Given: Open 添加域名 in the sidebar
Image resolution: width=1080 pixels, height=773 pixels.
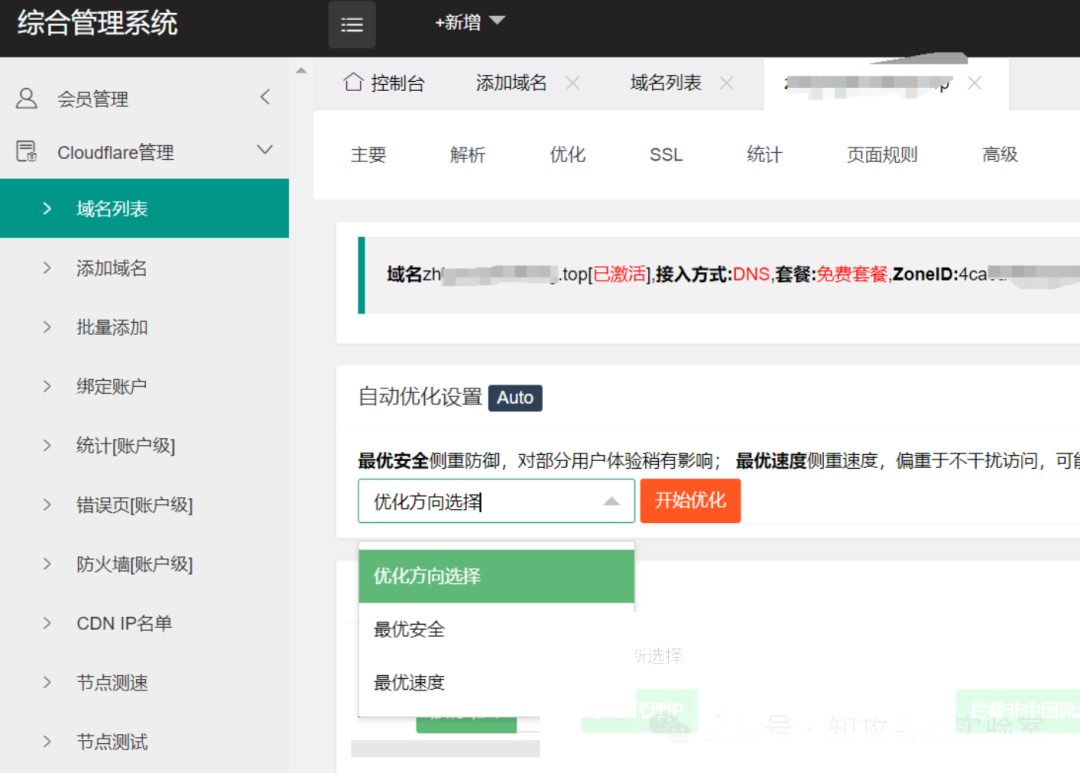Looking at the screenshot, I should 145,268.
